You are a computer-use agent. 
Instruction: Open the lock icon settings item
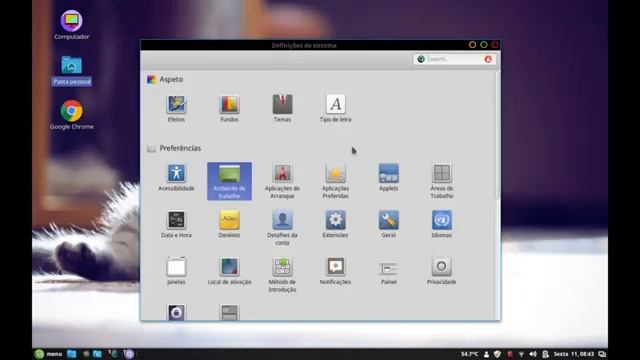(176, 313)
